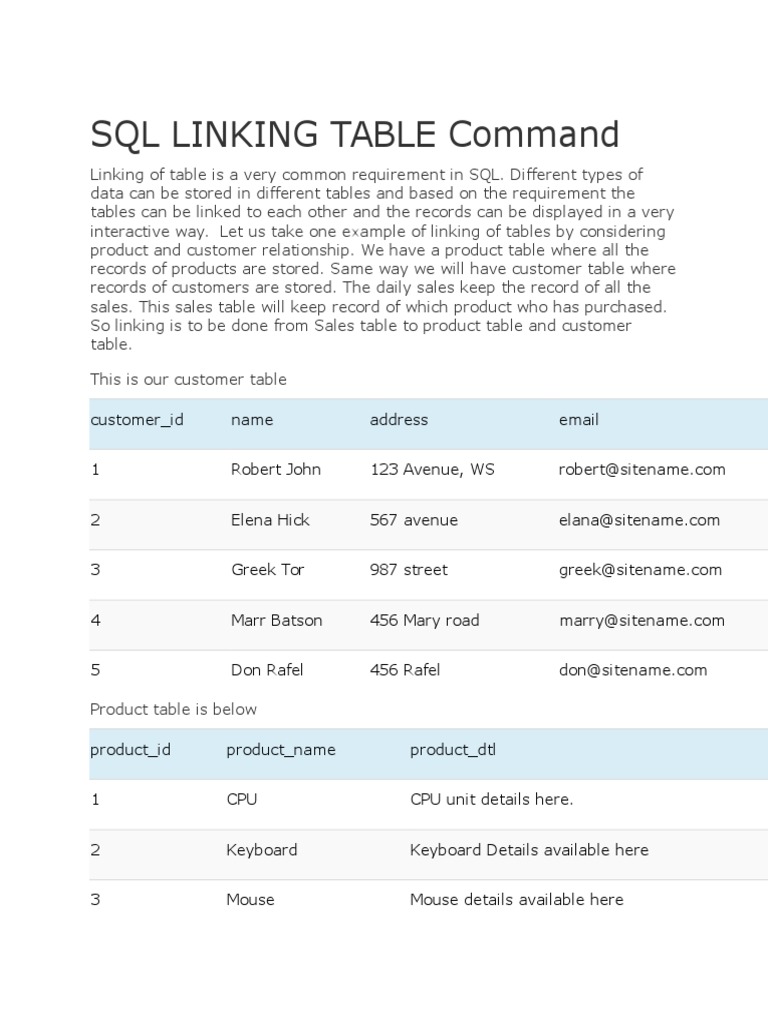Screen dimensions: 768x1024
Task: Click the elana@sitename.com email address
Action: [x=639, y=520]
